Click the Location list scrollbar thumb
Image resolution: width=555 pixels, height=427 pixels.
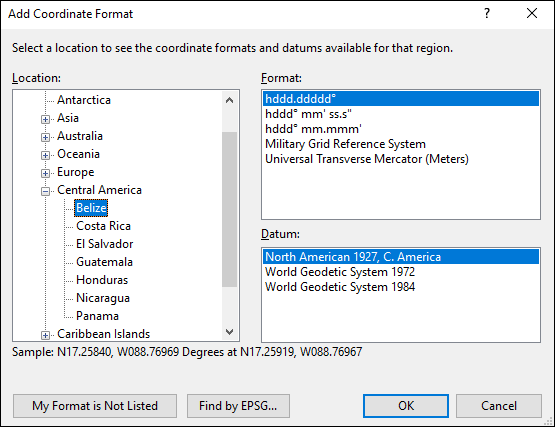tap(229, 209)
